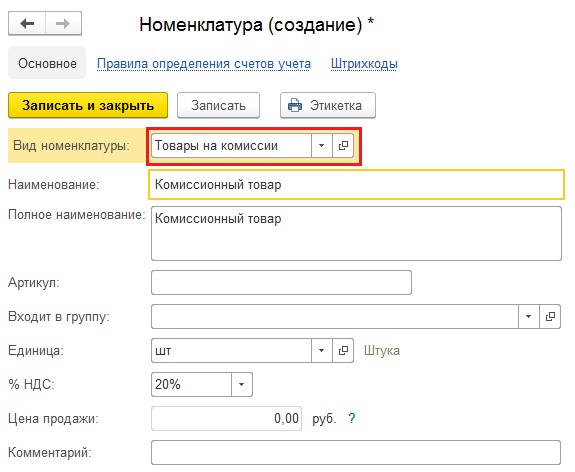Click into the Комментарий input field

point(356,452)
